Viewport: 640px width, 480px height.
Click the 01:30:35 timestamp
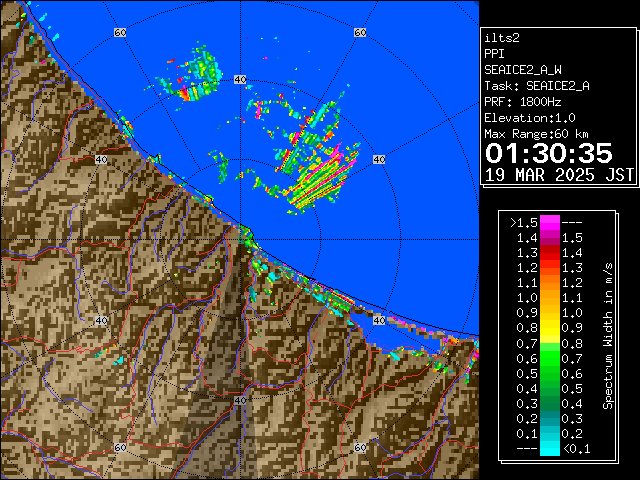pyautogui.click(x=549, y=153)
